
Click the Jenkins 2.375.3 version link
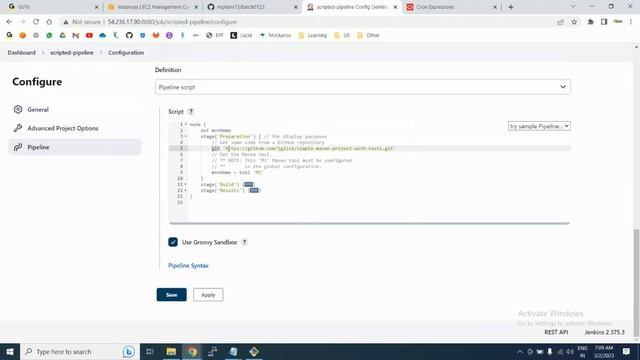(604, 332)
